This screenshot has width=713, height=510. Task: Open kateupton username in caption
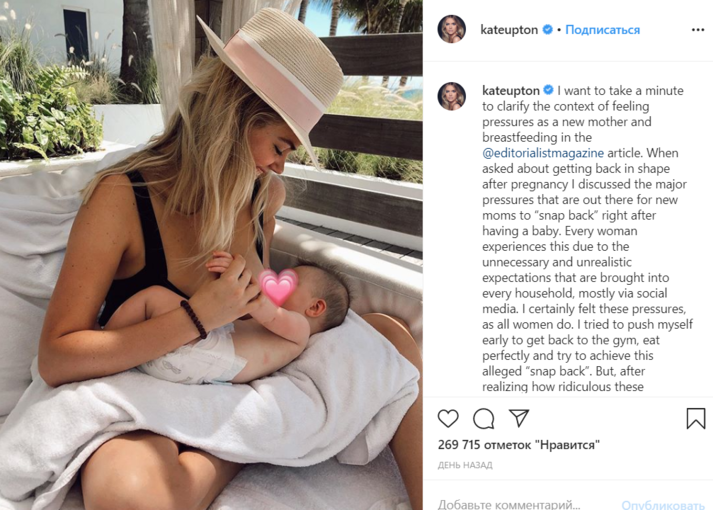511,90
